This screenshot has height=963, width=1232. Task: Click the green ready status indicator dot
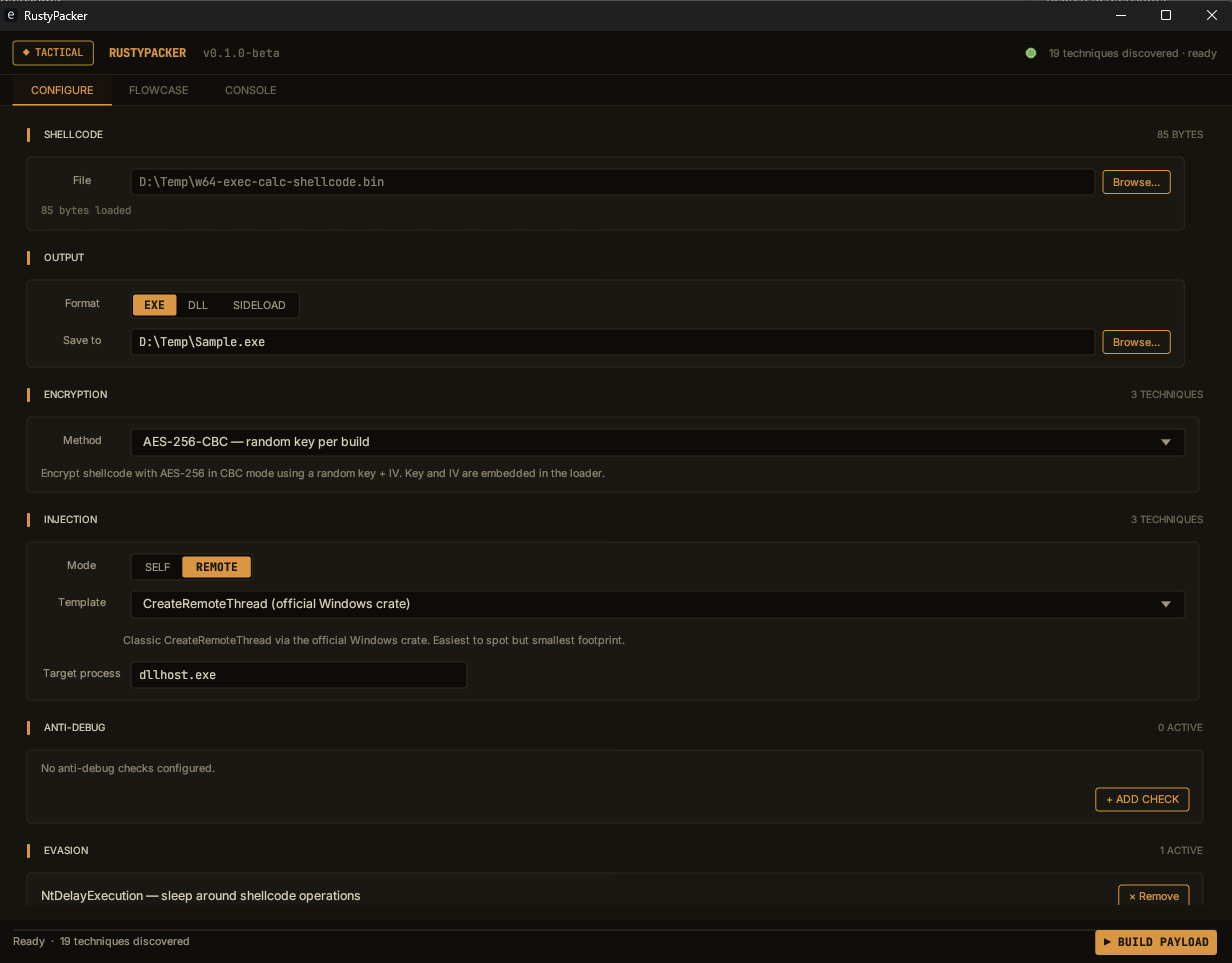tap(1031, 53)
